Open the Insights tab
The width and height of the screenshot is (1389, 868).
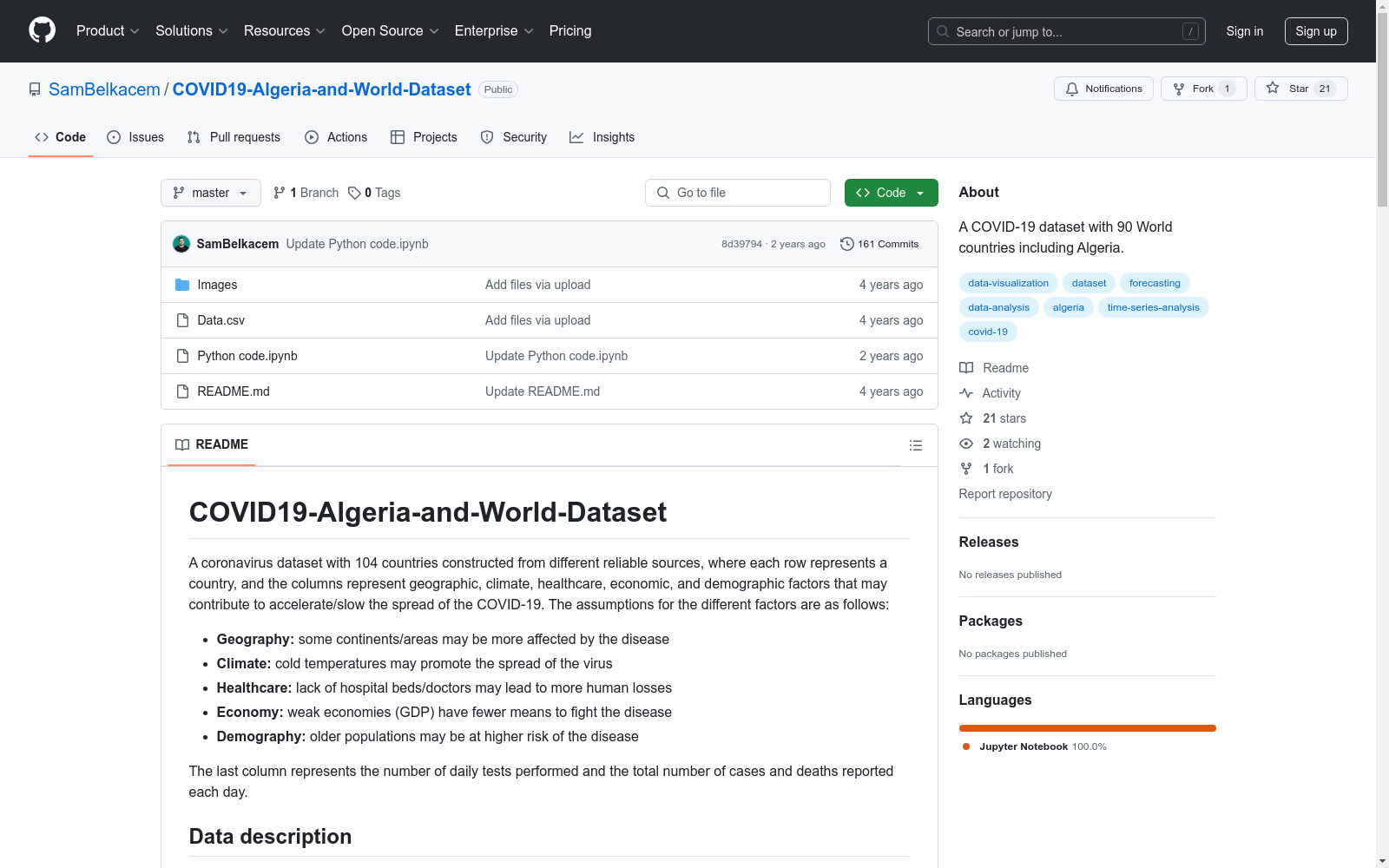[x=602, y=137]
